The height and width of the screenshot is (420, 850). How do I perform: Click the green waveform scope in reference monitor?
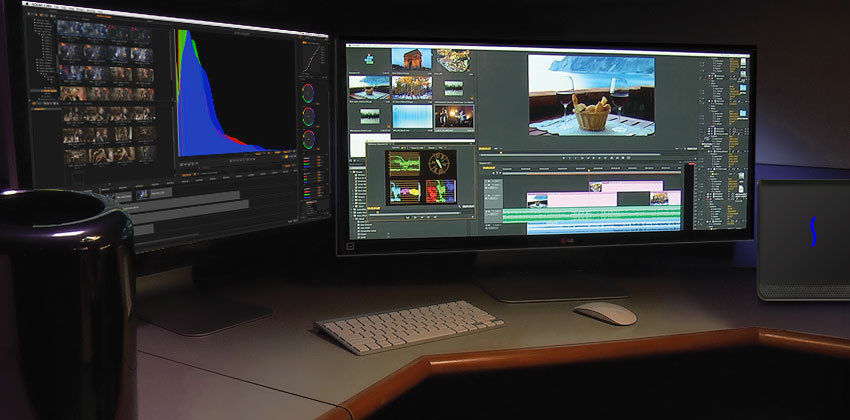(x=404, y=164)
